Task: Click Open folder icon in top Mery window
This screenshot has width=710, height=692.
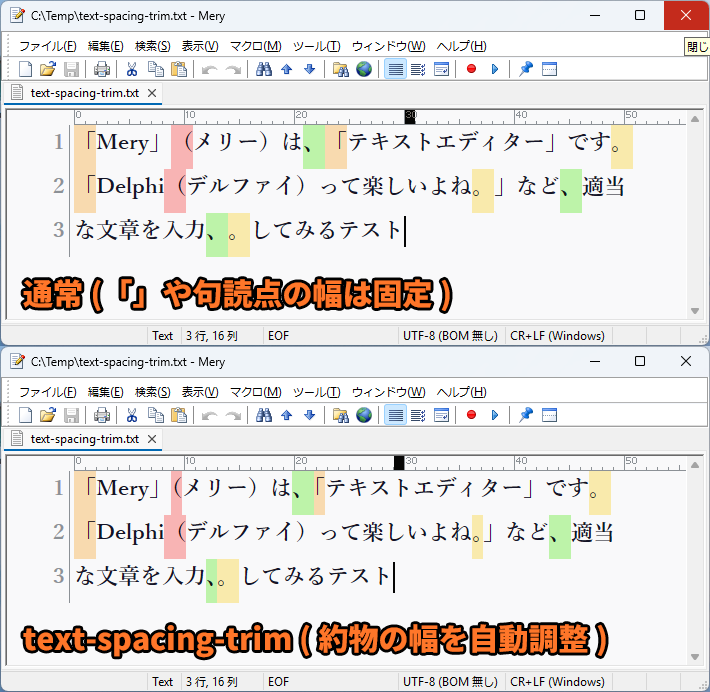Action: [48, 69]
